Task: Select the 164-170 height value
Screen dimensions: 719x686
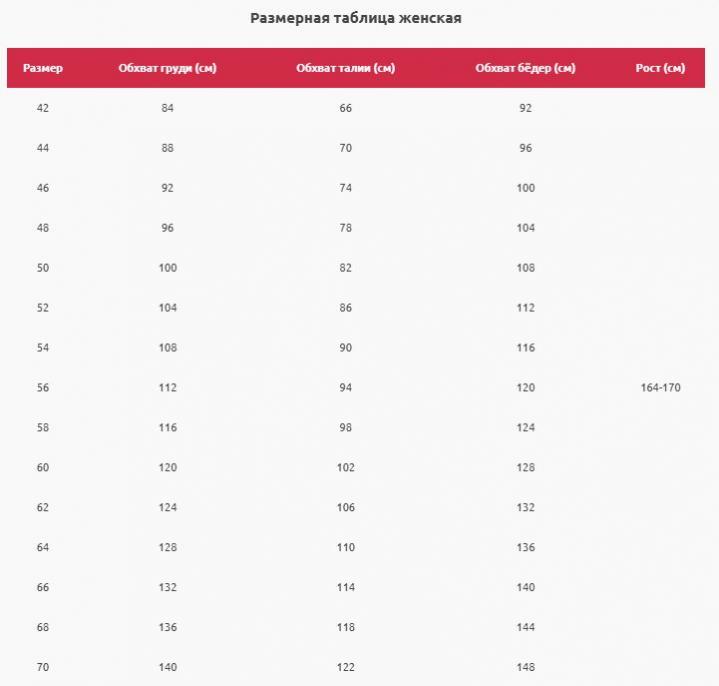Action: click(660, 388)
